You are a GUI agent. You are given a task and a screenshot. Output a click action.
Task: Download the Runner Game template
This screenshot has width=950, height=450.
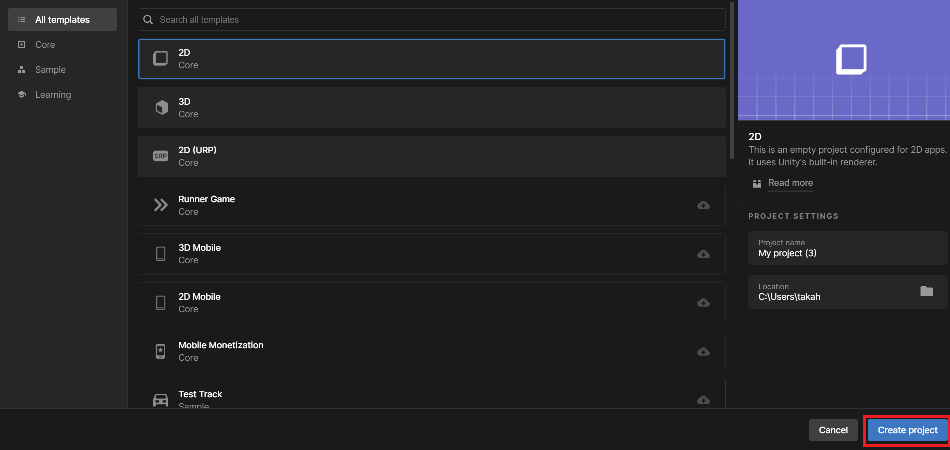point(703,205)
